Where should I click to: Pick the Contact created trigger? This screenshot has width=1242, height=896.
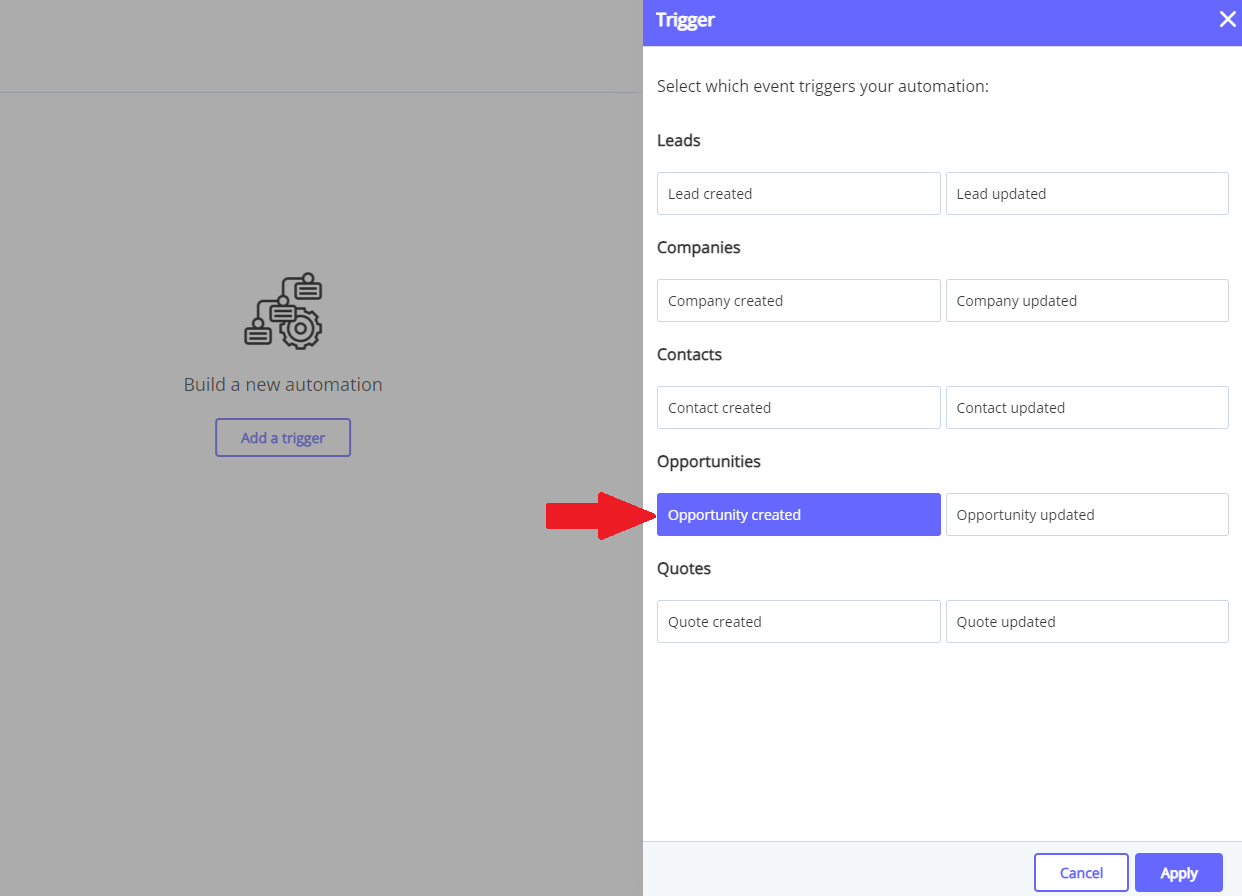tap(798, 407)
